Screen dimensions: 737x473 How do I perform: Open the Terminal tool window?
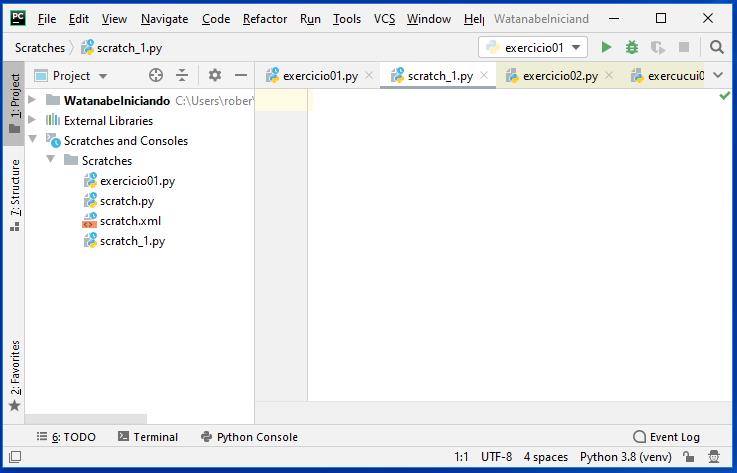(x=147, y=437)
